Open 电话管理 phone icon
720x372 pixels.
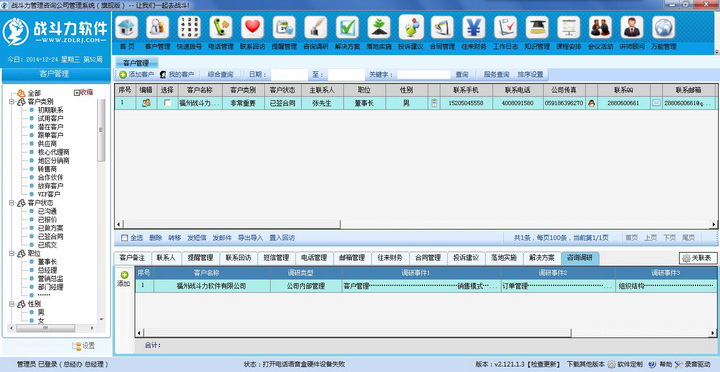pyautogui.click(x=221, y=28)
